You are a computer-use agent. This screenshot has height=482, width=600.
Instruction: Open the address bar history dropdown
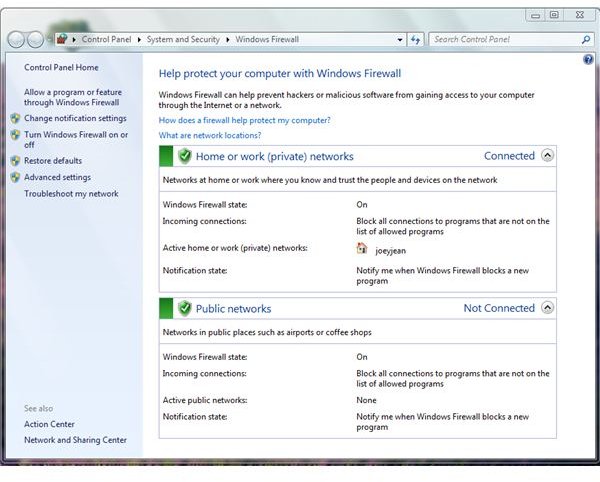(400, 39)
